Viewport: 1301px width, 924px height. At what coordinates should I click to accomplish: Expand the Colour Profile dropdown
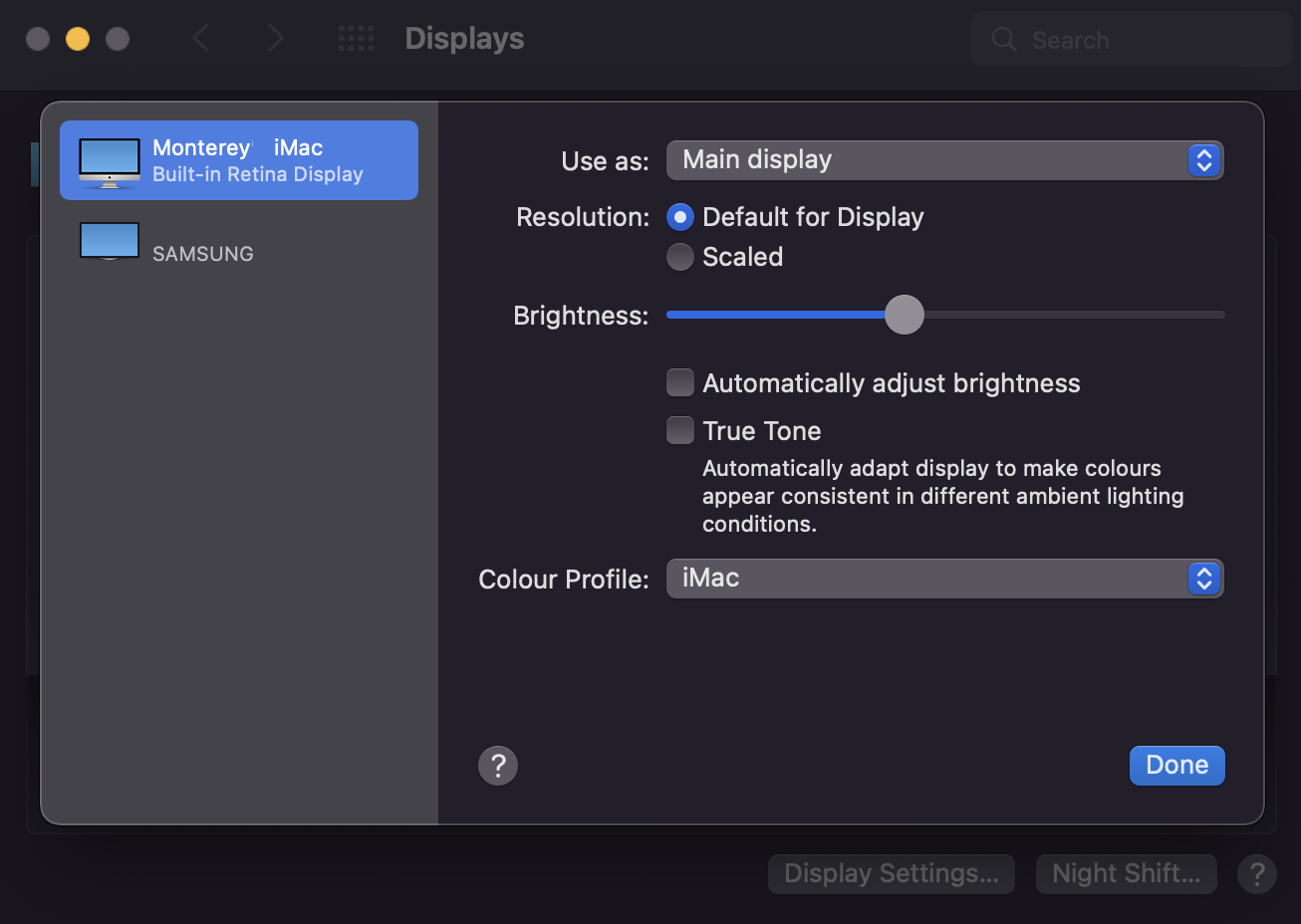point(944,578)
